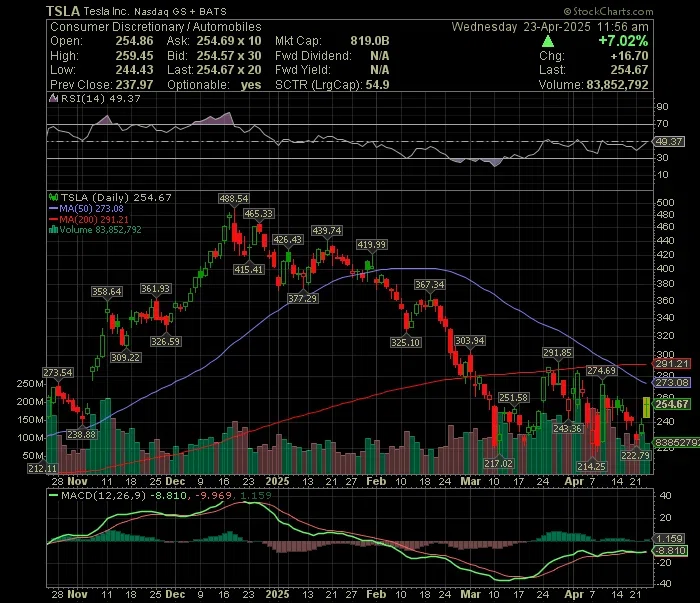Click the 361.93 price label
The height and width of the screenshot is (603, 700).
coord(155,288)
